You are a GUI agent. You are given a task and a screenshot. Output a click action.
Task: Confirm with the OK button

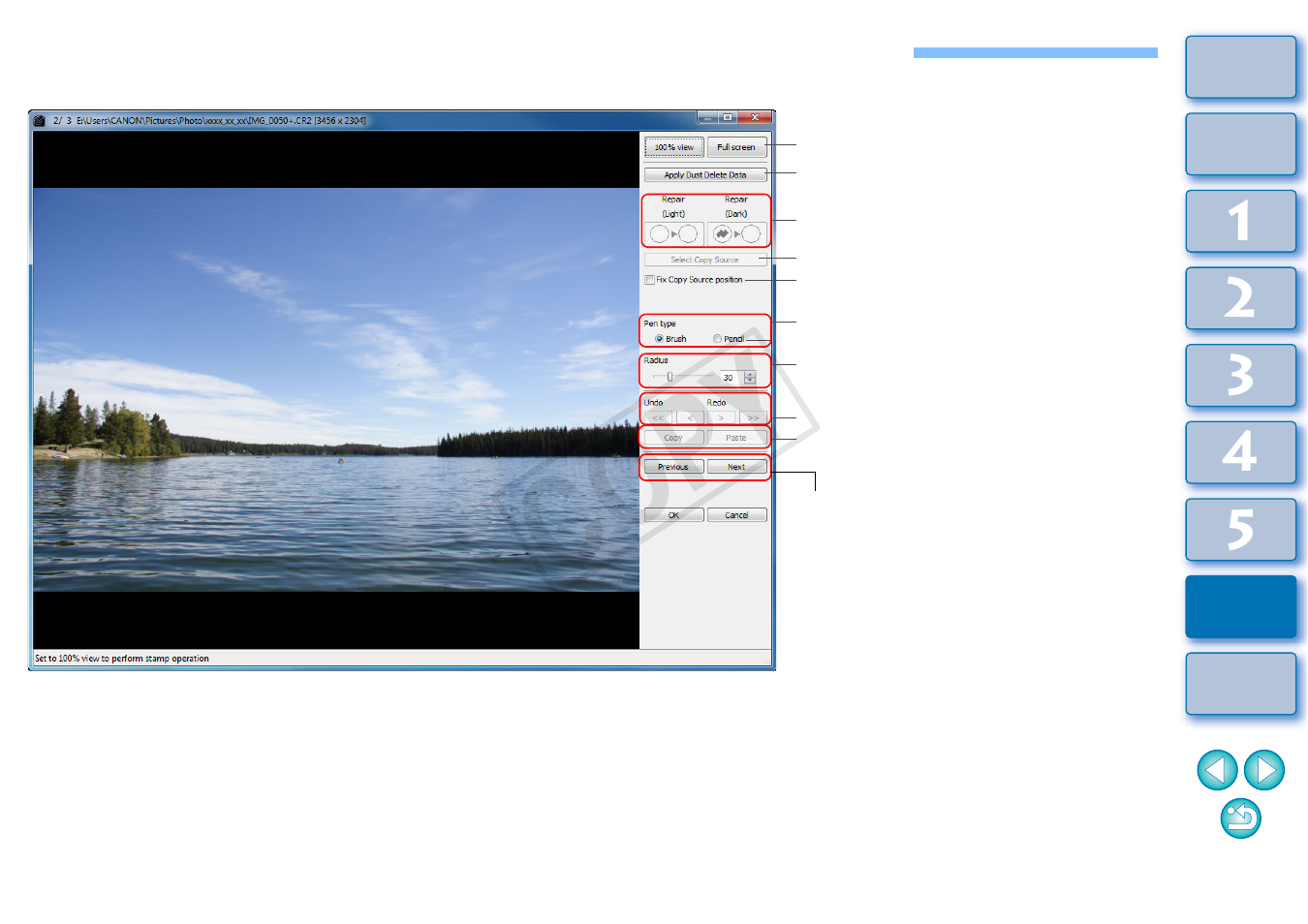pos(674,515)
